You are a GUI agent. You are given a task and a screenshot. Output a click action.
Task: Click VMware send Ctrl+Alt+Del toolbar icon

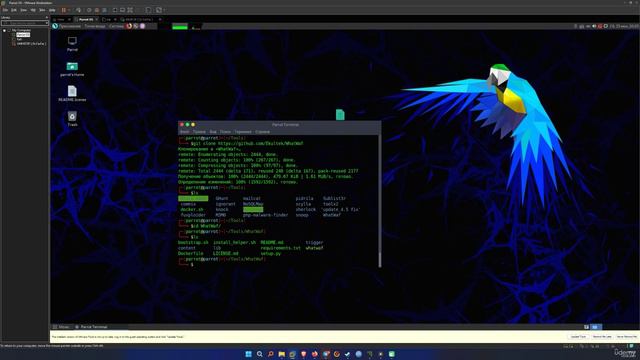point(78,10)
